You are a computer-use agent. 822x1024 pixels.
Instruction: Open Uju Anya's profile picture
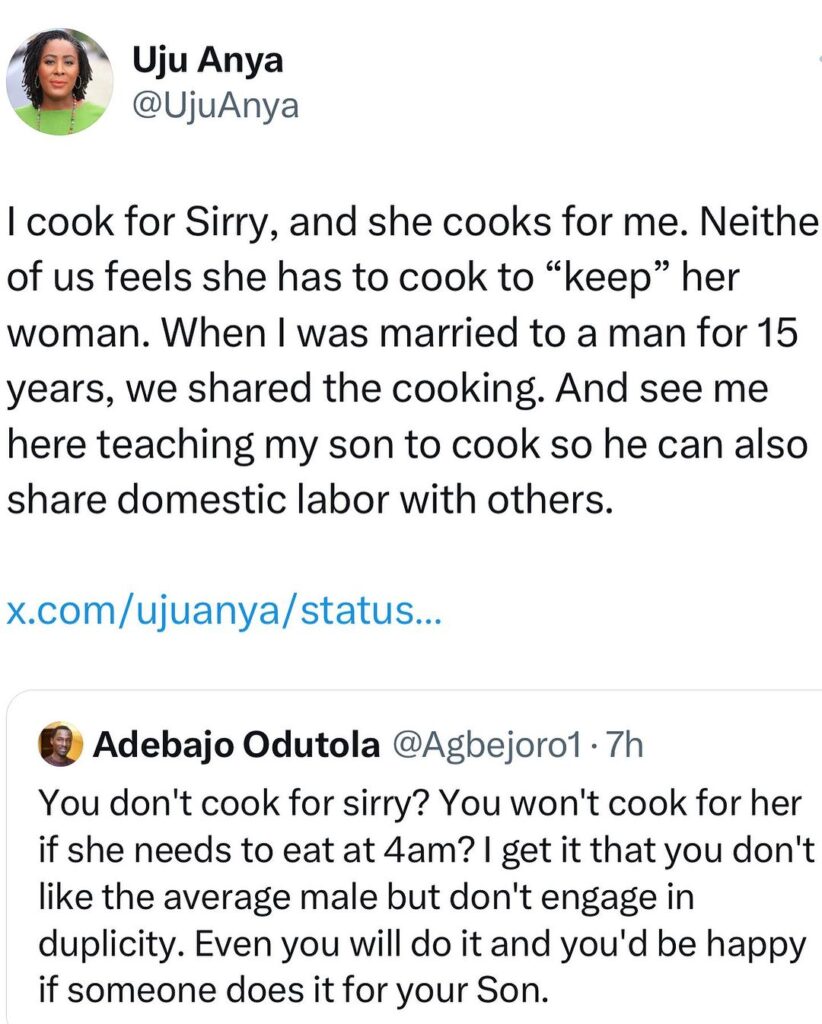point(60,81)
